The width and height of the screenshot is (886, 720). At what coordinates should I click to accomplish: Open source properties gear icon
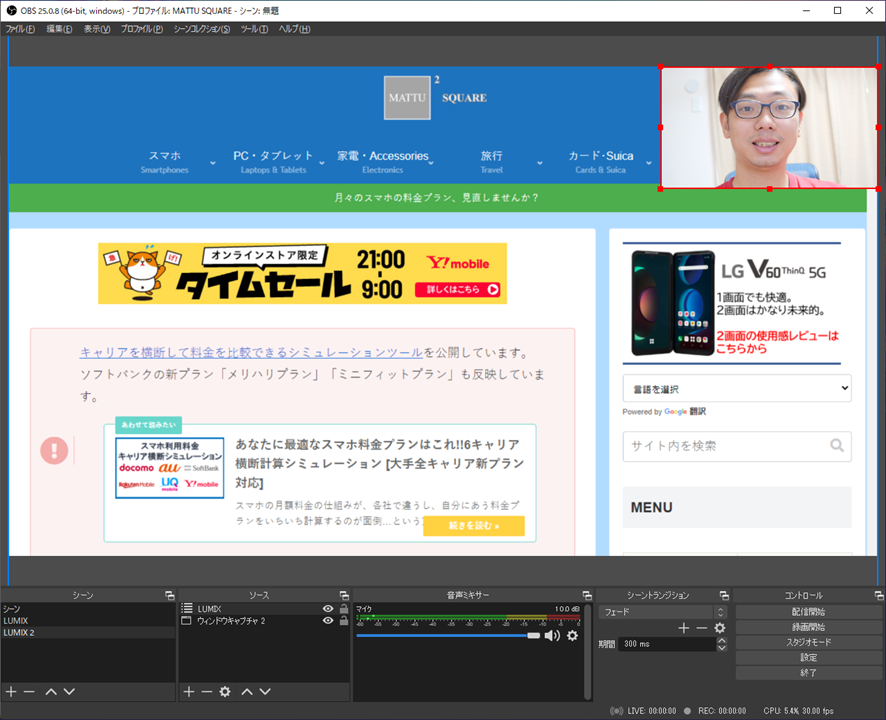click(x=225, y=692)
